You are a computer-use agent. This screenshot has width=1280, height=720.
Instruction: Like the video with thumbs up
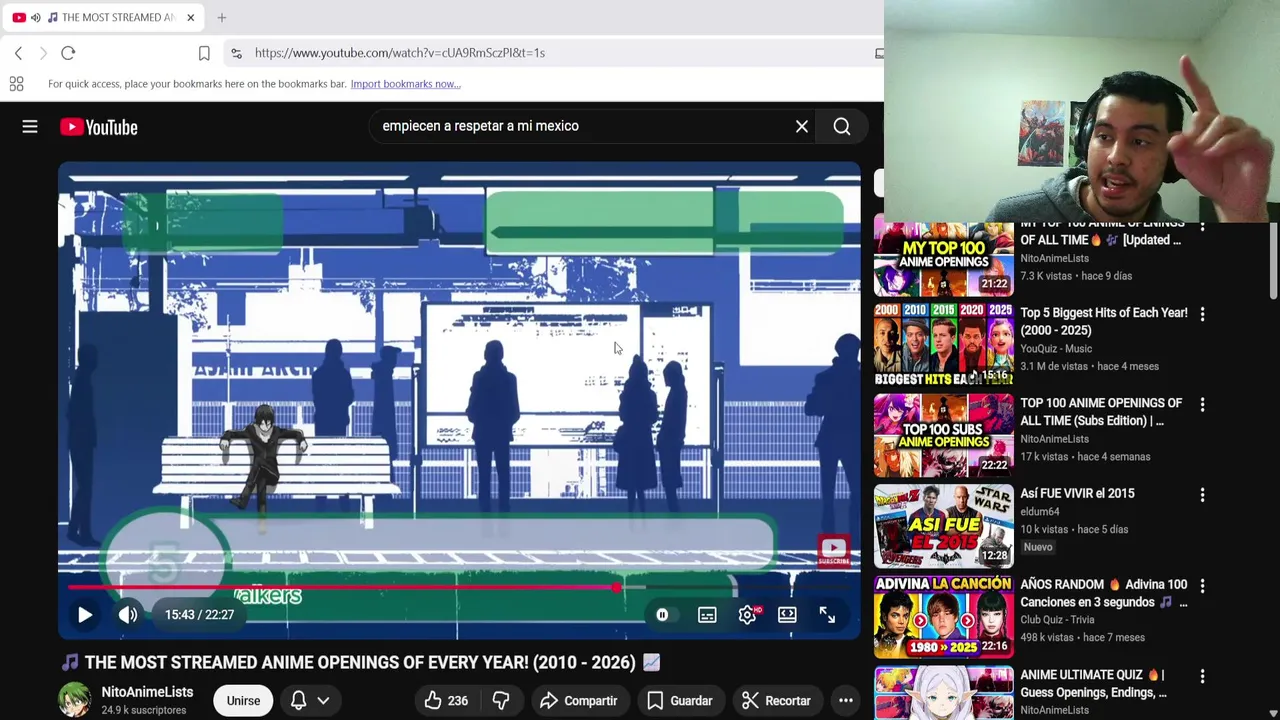click(x=446, y=701)
